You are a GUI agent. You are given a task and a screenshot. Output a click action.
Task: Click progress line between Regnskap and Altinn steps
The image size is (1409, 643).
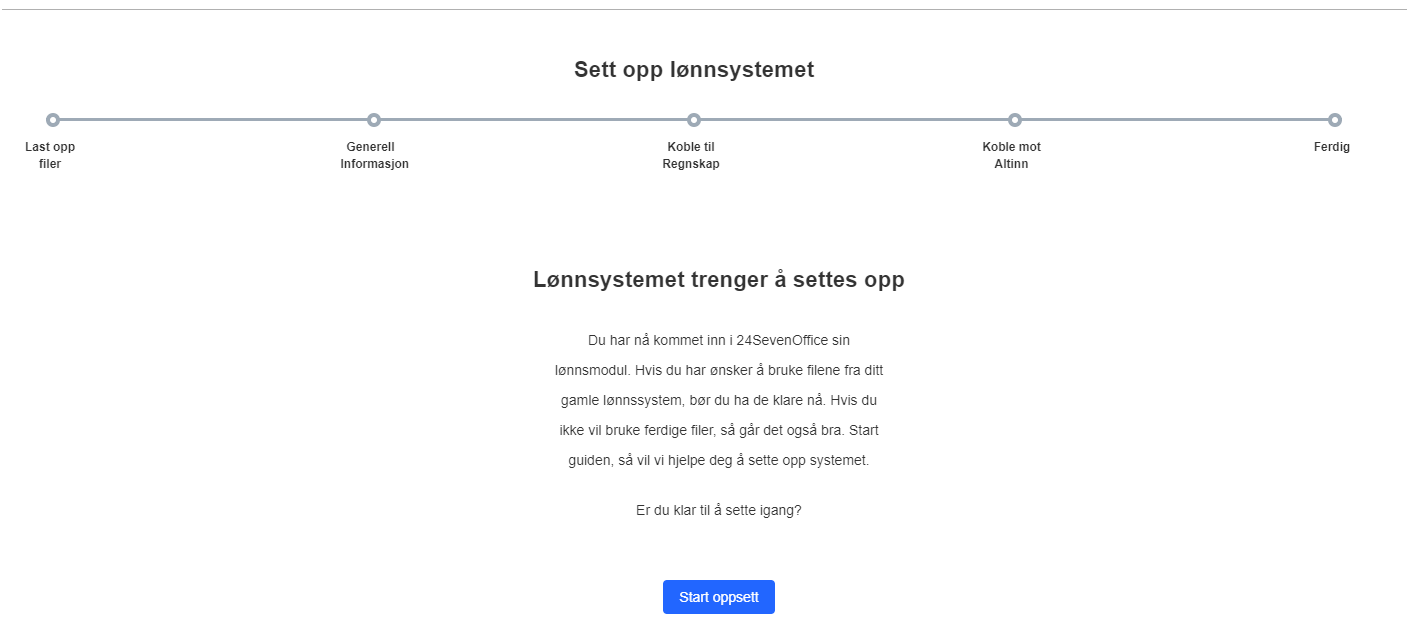(854, 120)
